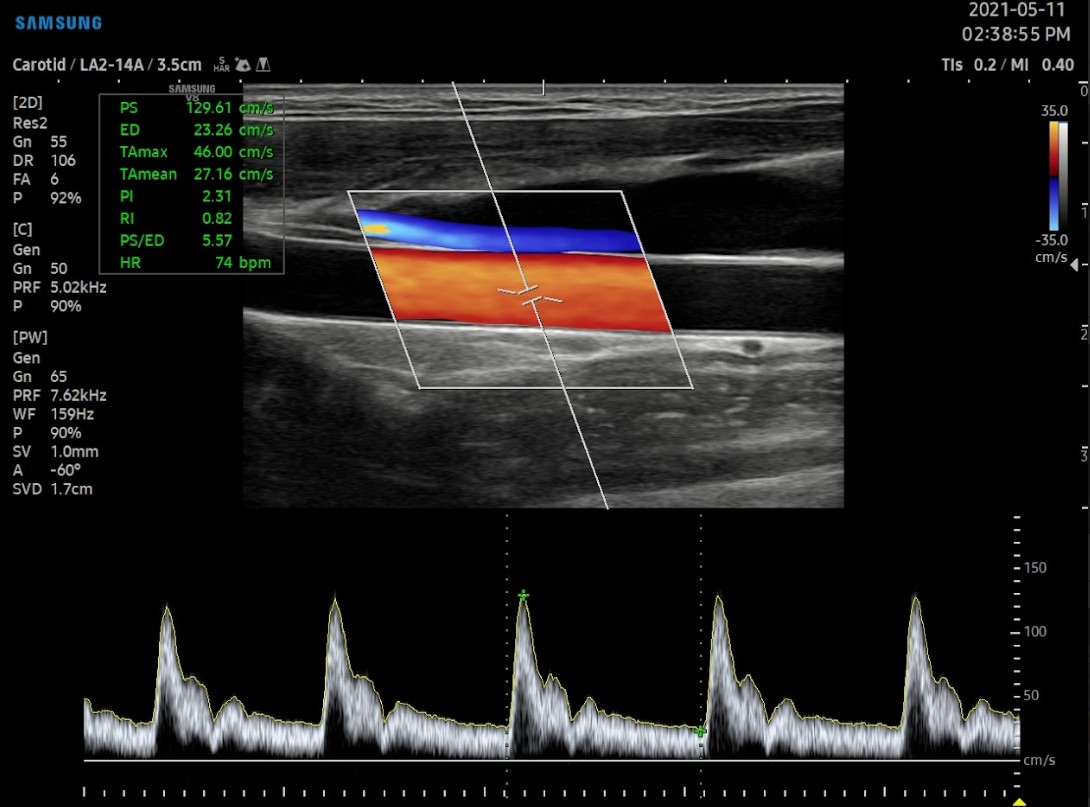
Task: Click the green peak systolic caliper marker
Action: tap(523, 595)
